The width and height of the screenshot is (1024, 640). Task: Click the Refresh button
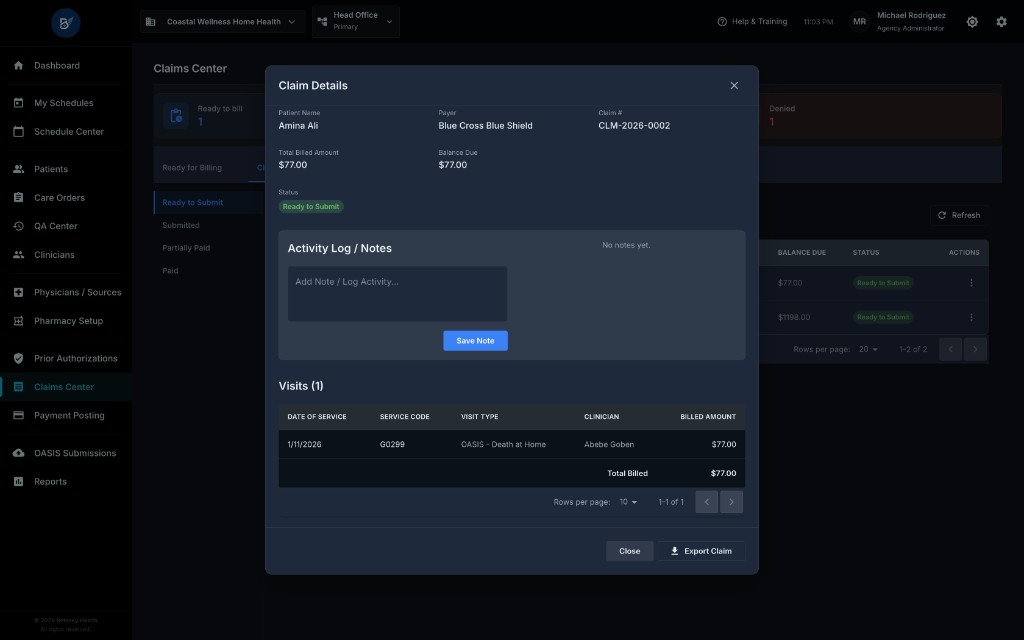click(x=959, y=216)
